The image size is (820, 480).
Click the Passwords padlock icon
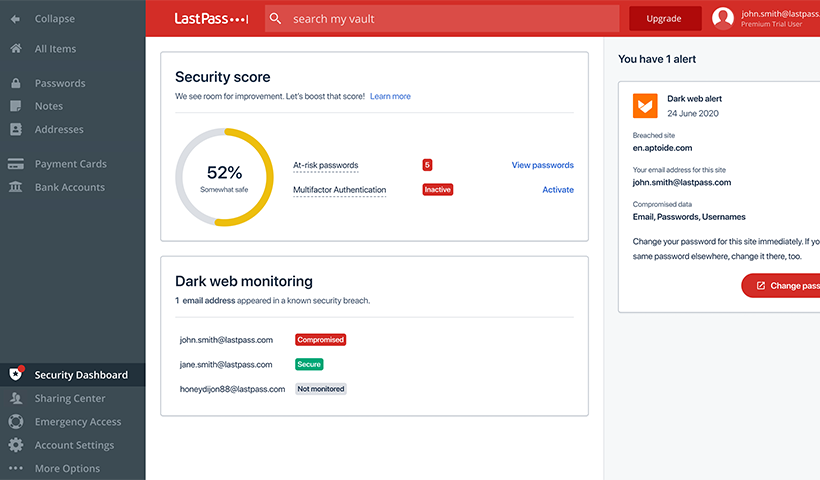pyautogui.click(x=16, y=83)
